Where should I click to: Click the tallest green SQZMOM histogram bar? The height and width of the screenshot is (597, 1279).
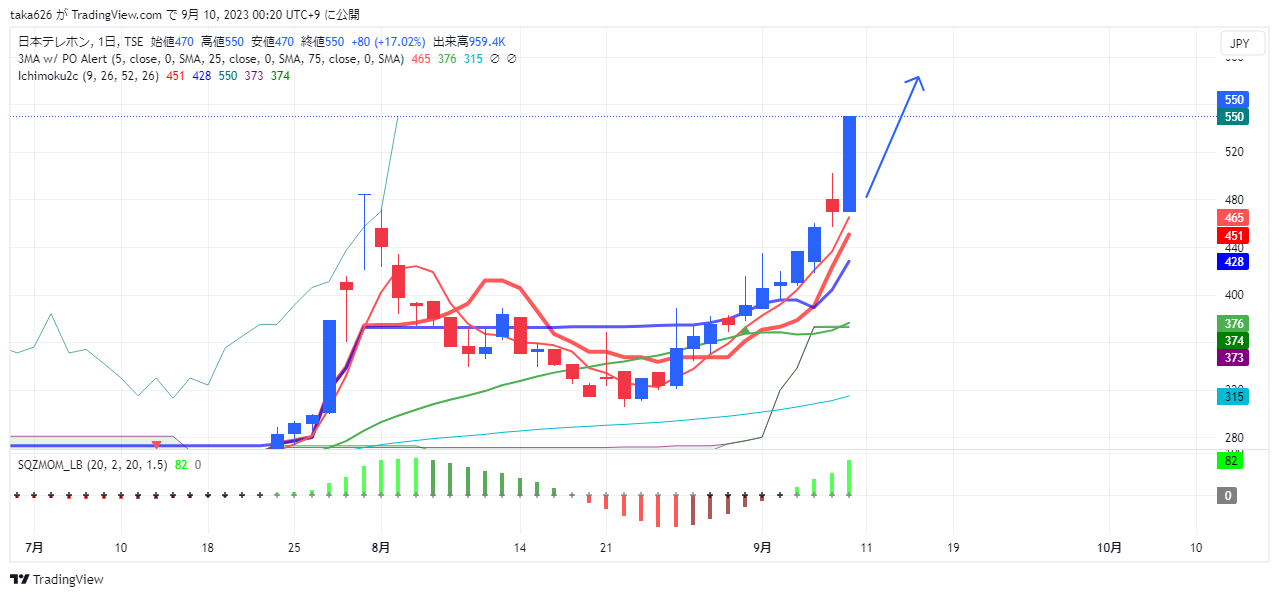click(x=399, y=476)
